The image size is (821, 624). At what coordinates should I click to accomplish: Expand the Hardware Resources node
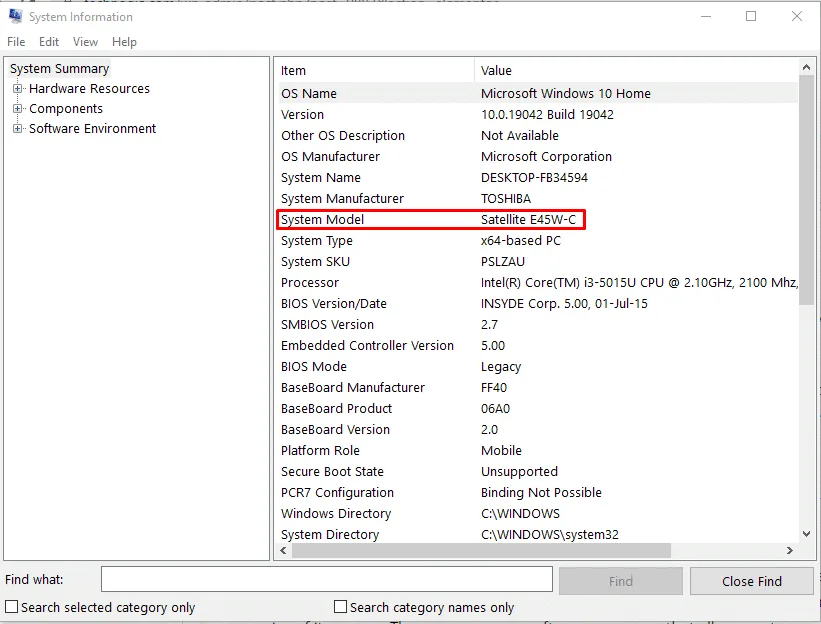point(17,88)
